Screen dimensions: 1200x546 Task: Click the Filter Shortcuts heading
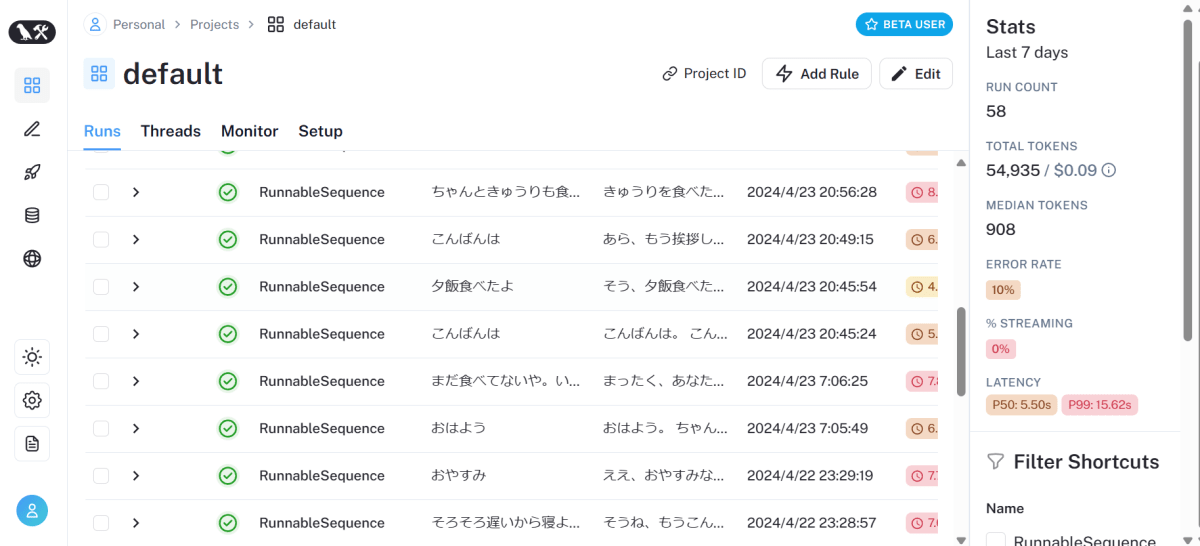(x=1086, y=462)
